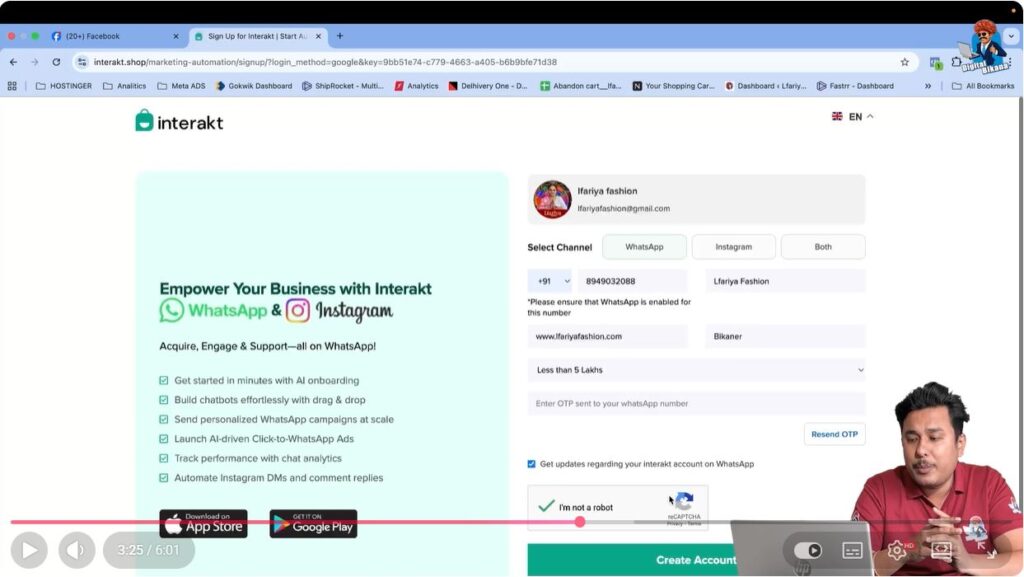Screen dimensions: 1024x577
Task: Click the WhatsApp icon in the hero text
Action: click(x=172, y=311)
